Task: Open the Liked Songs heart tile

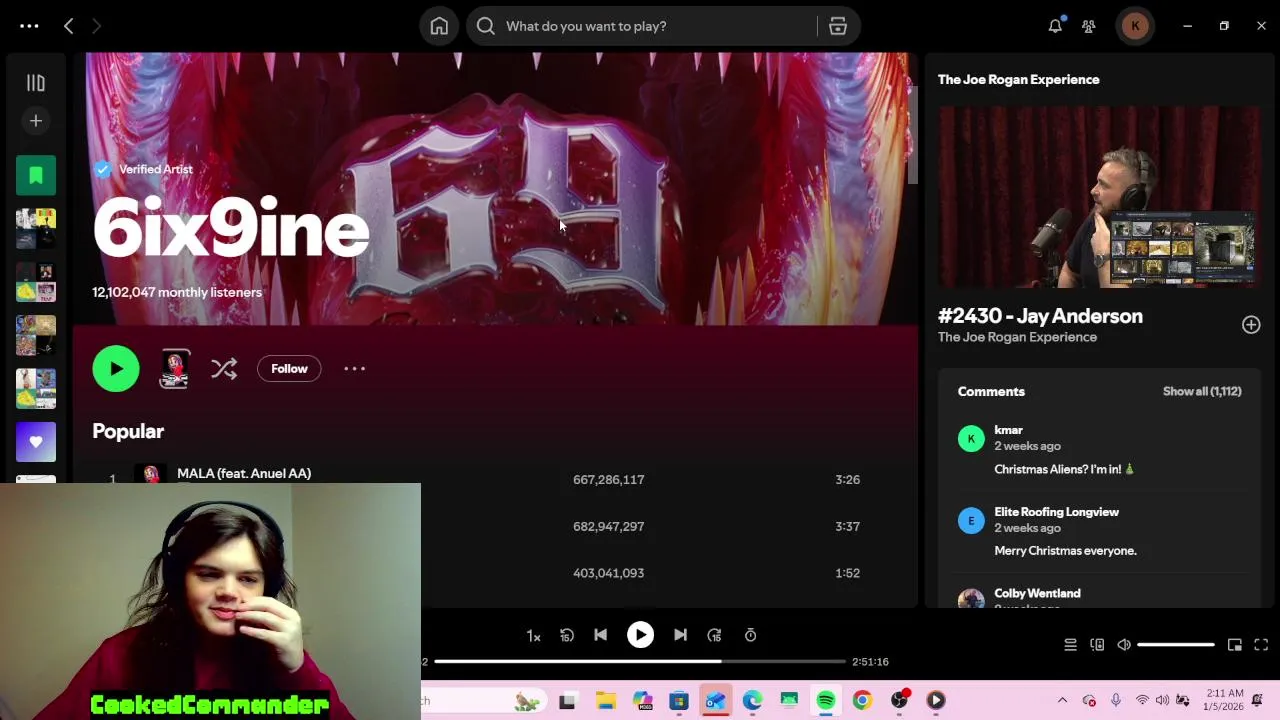Action: coord(36,441)
